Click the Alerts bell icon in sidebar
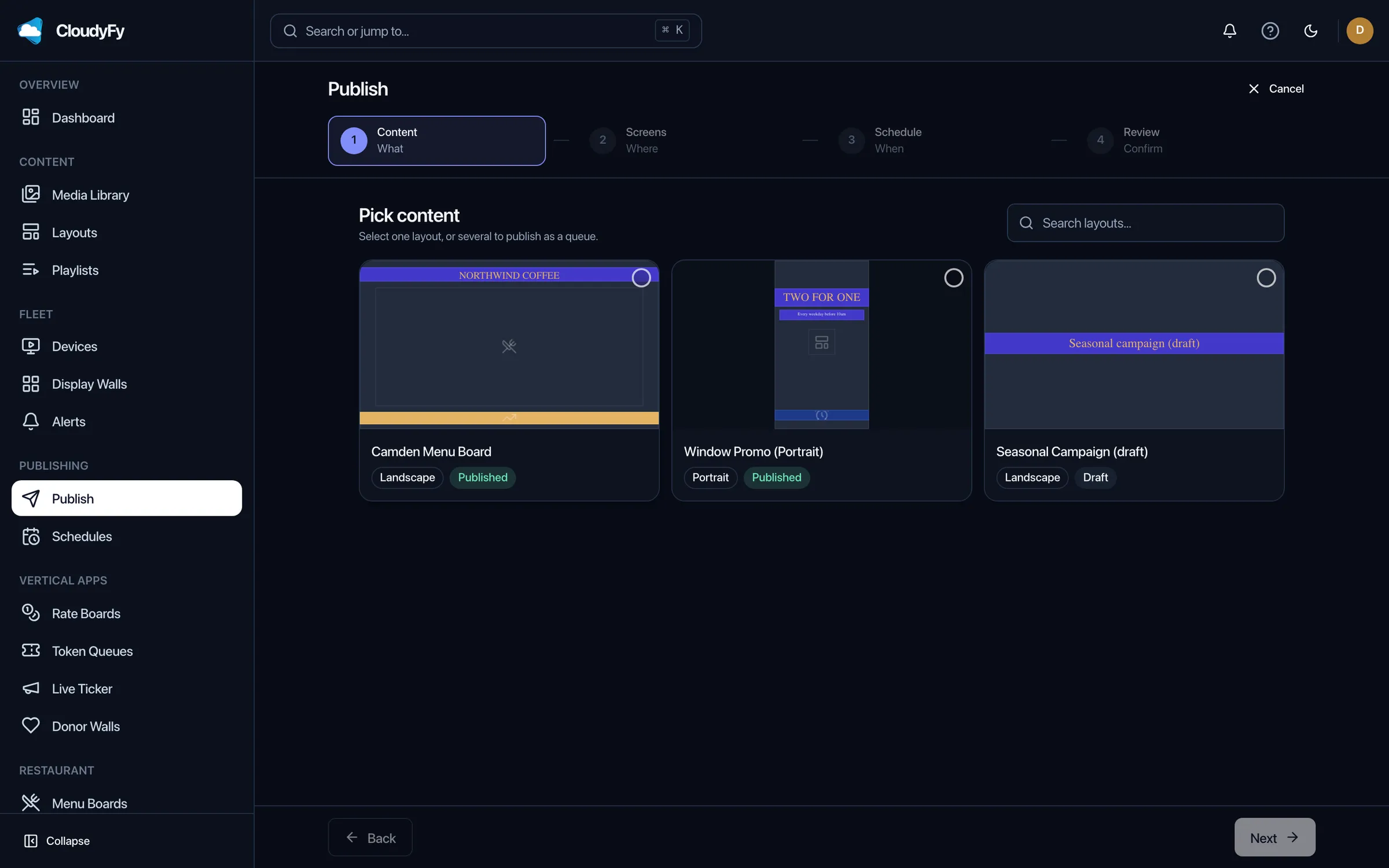The height and width of the screenshot is (868, 1389). (31, 421)
